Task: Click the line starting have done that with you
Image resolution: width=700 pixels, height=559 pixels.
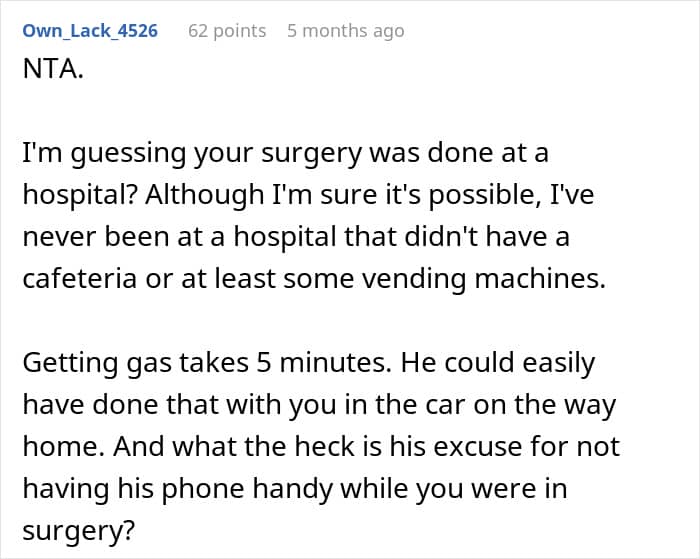Action: coord(319,406)
